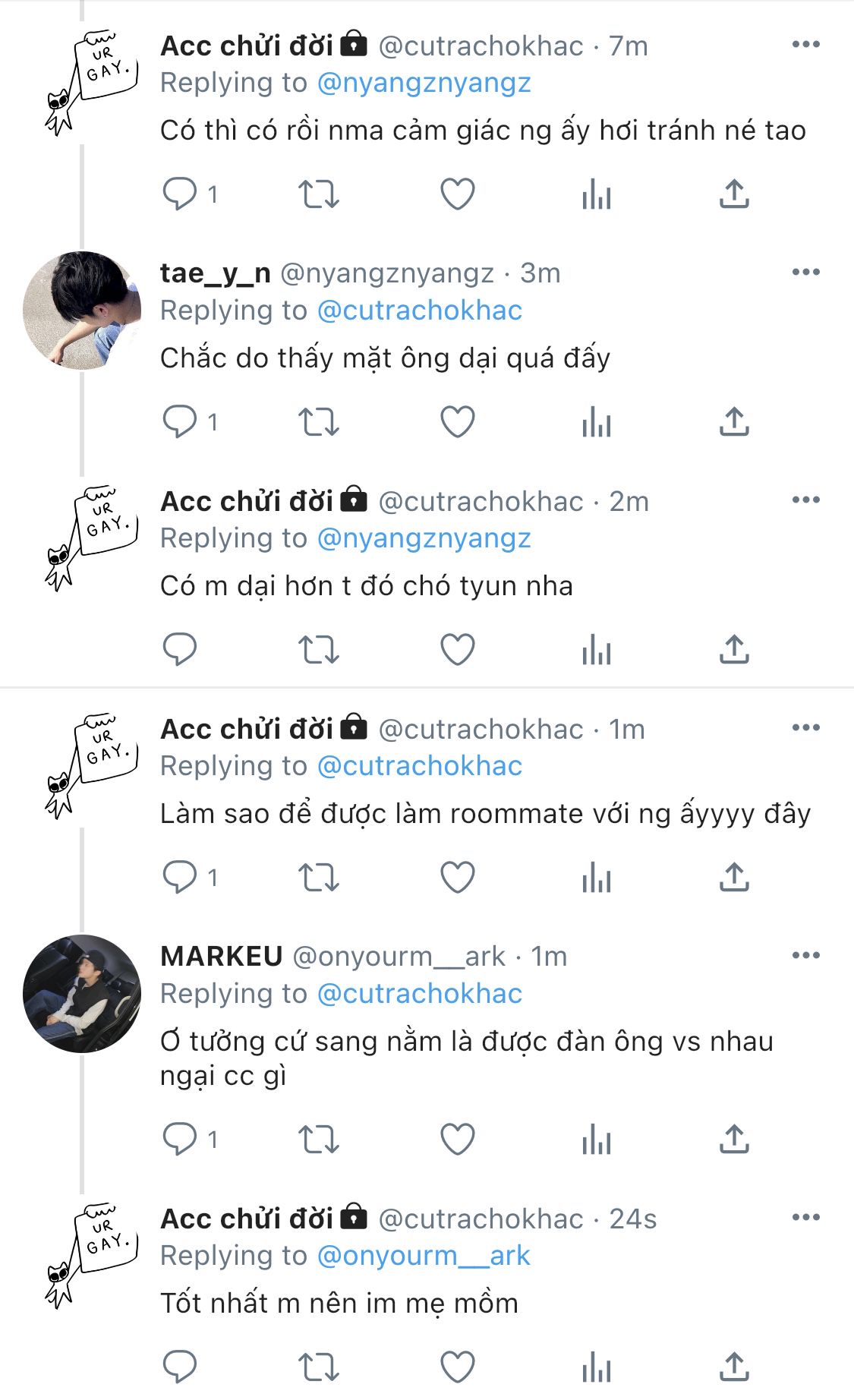Screen dimensions: 854x1400
Task: Reply to the 7m tweet about tránh né
Action: (x=180, y=194)
